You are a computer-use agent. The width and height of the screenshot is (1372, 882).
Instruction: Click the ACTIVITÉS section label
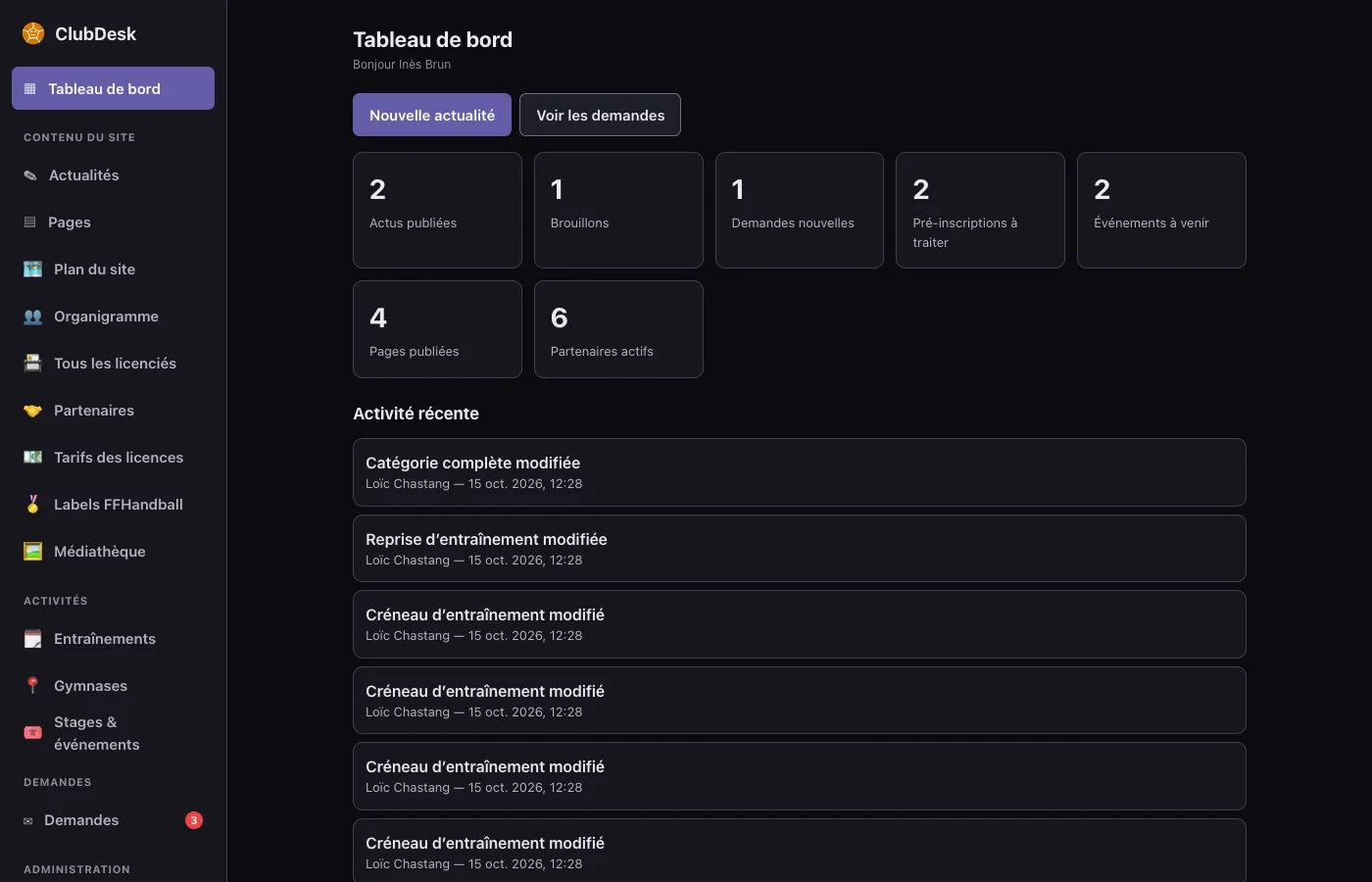pyautogui.click(x=56, y=601)
